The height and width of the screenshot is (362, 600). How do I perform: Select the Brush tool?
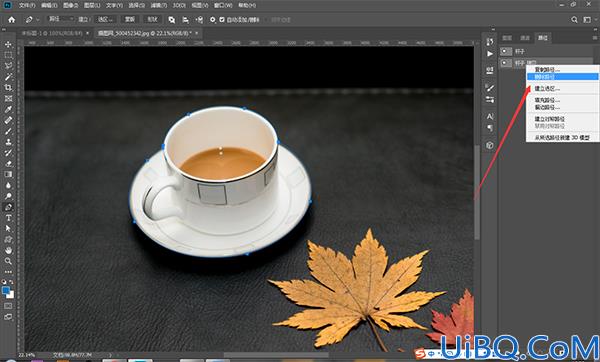point(8,131)
